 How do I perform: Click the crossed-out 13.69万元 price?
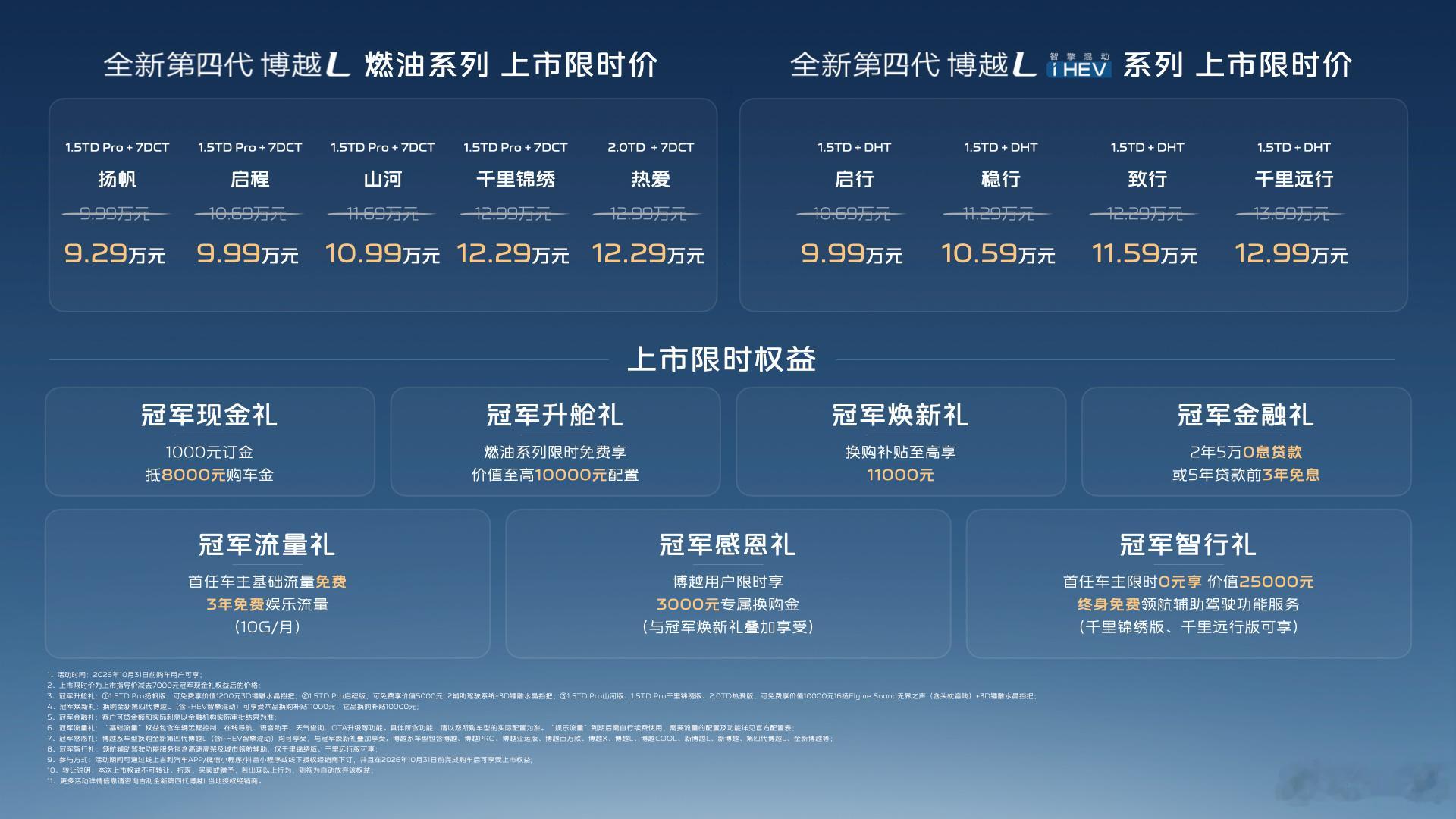[1291, 214]
